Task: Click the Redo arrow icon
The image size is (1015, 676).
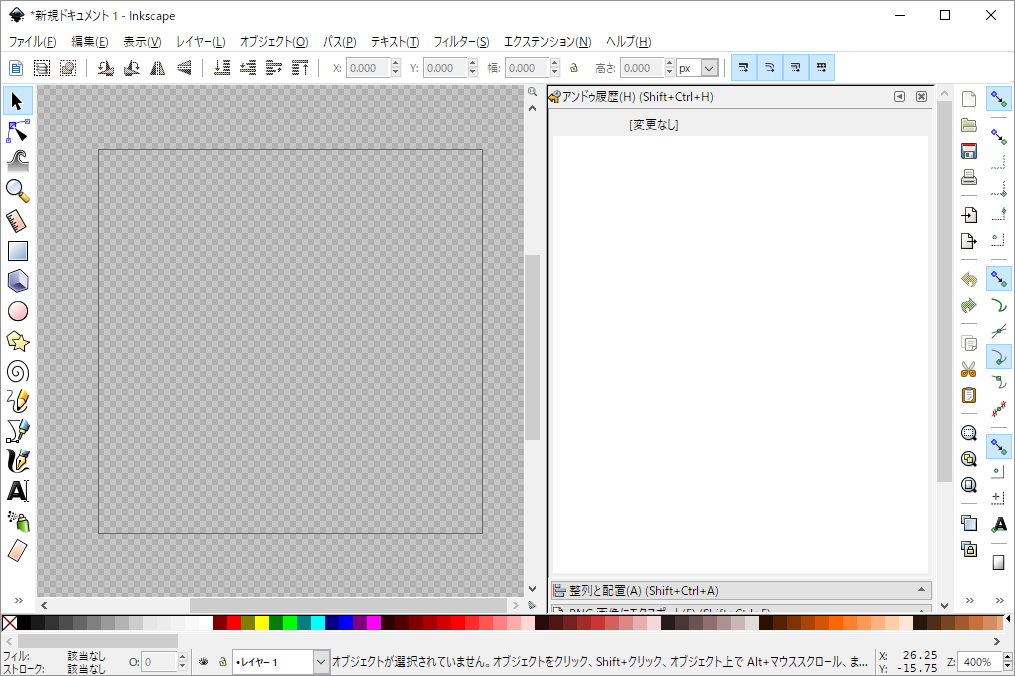Action: click(968, 305)
